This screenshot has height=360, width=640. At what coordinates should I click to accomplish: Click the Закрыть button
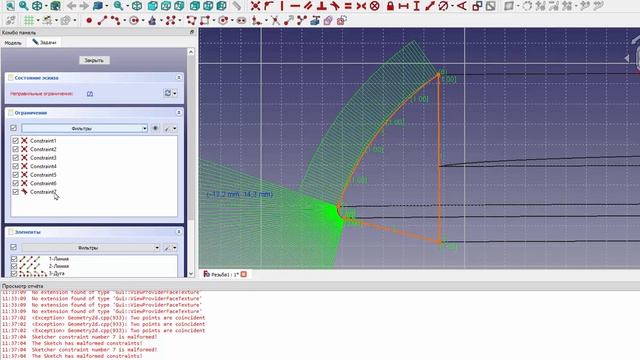click(94, 60)
